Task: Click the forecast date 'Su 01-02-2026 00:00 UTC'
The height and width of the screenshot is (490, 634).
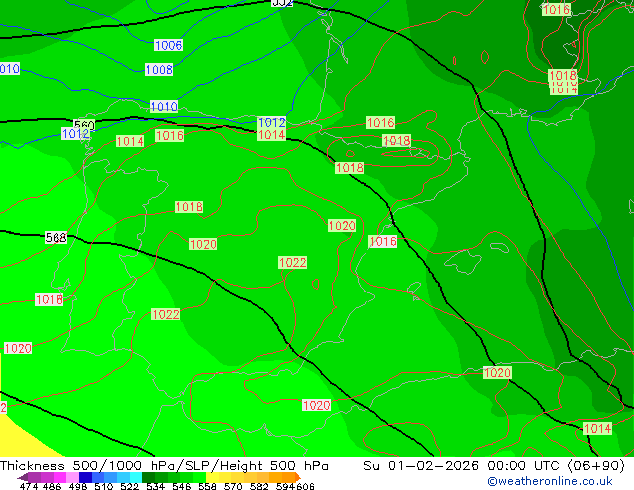Action: click(x=463, y=466)
